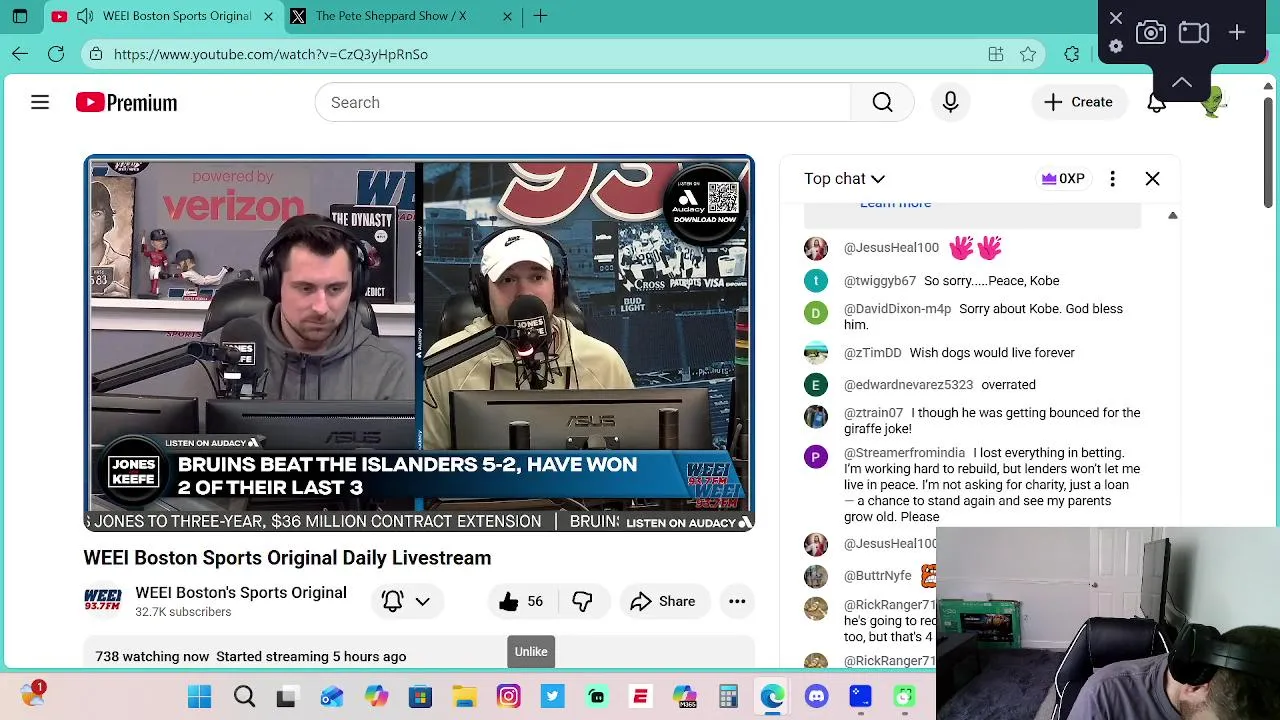Open Task View from taskbar
Screen dimensions: 1280x720
pos(286,696)
